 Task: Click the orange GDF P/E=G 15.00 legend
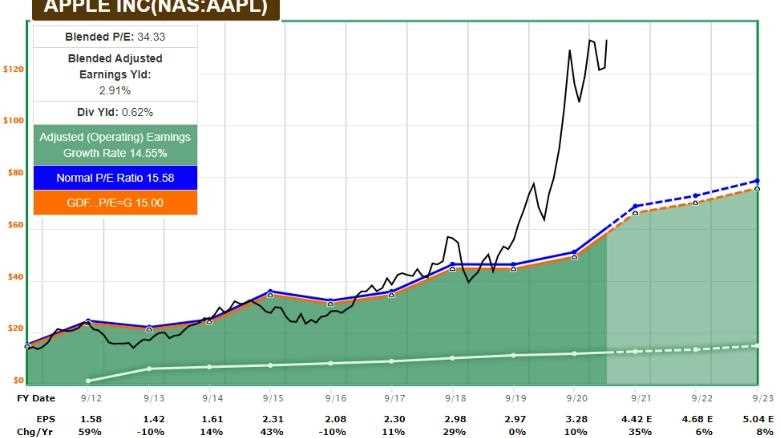115,203
